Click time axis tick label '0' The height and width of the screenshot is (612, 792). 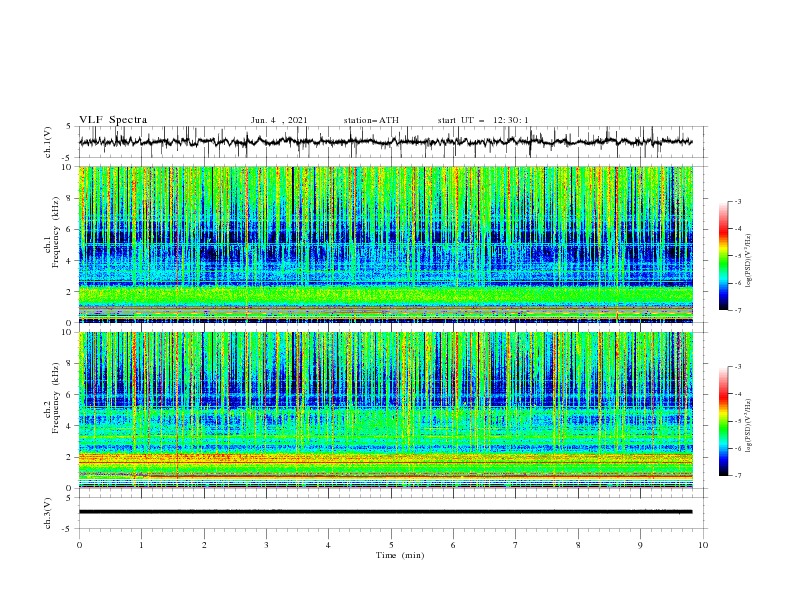tap(79, 545)
